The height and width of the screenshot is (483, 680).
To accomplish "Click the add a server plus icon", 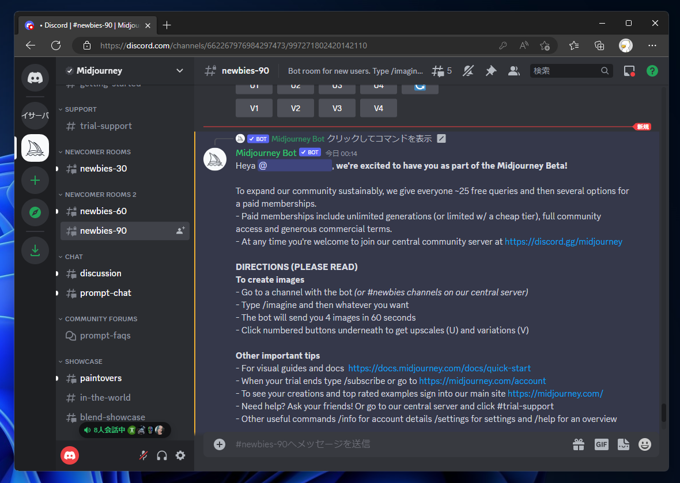I will [x=35, y=180].
